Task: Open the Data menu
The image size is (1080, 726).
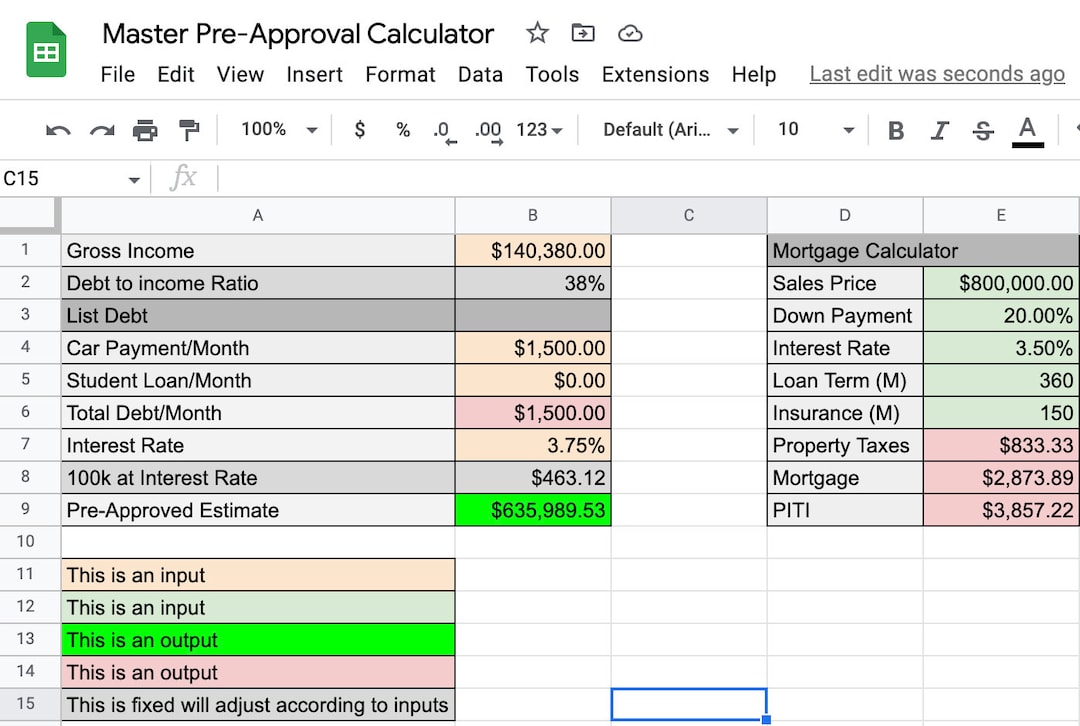Action: click(480, 74)
